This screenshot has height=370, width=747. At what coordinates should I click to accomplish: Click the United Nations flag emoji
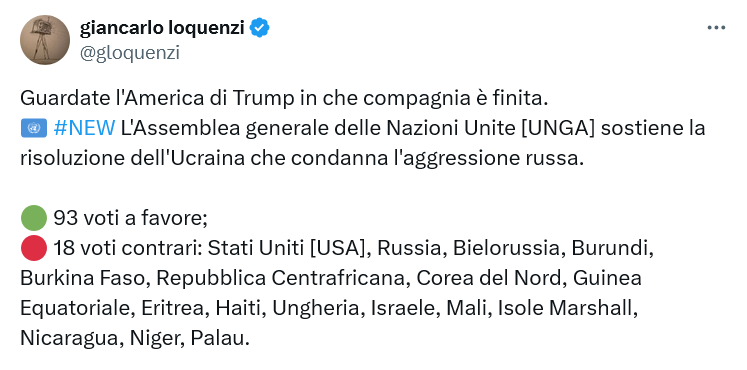coord(34,129)
